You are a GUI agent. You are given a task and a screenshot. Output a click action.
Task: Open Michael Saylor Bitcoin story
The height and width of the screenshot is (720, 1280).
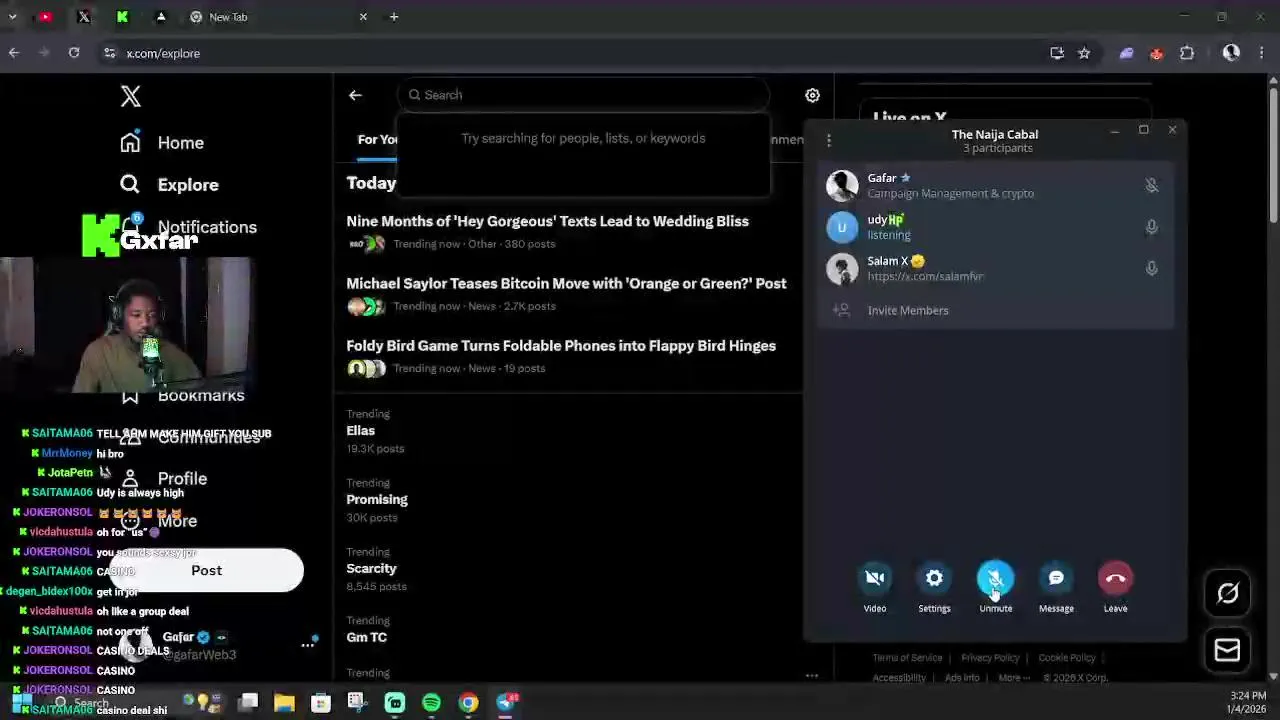pyautogui.click(x=566, y=283)
